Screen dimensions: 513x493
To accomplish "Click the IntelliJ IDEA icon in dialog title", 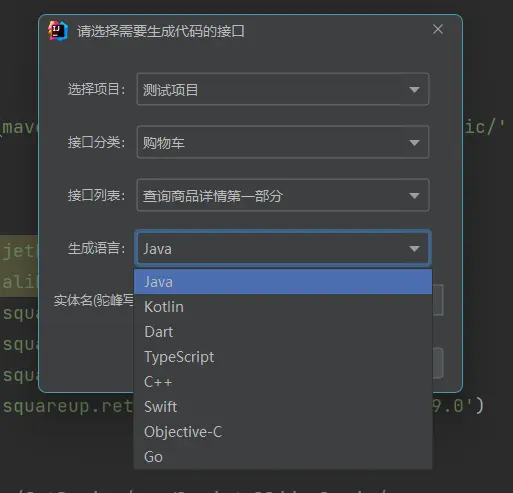I will coord(58,31).
